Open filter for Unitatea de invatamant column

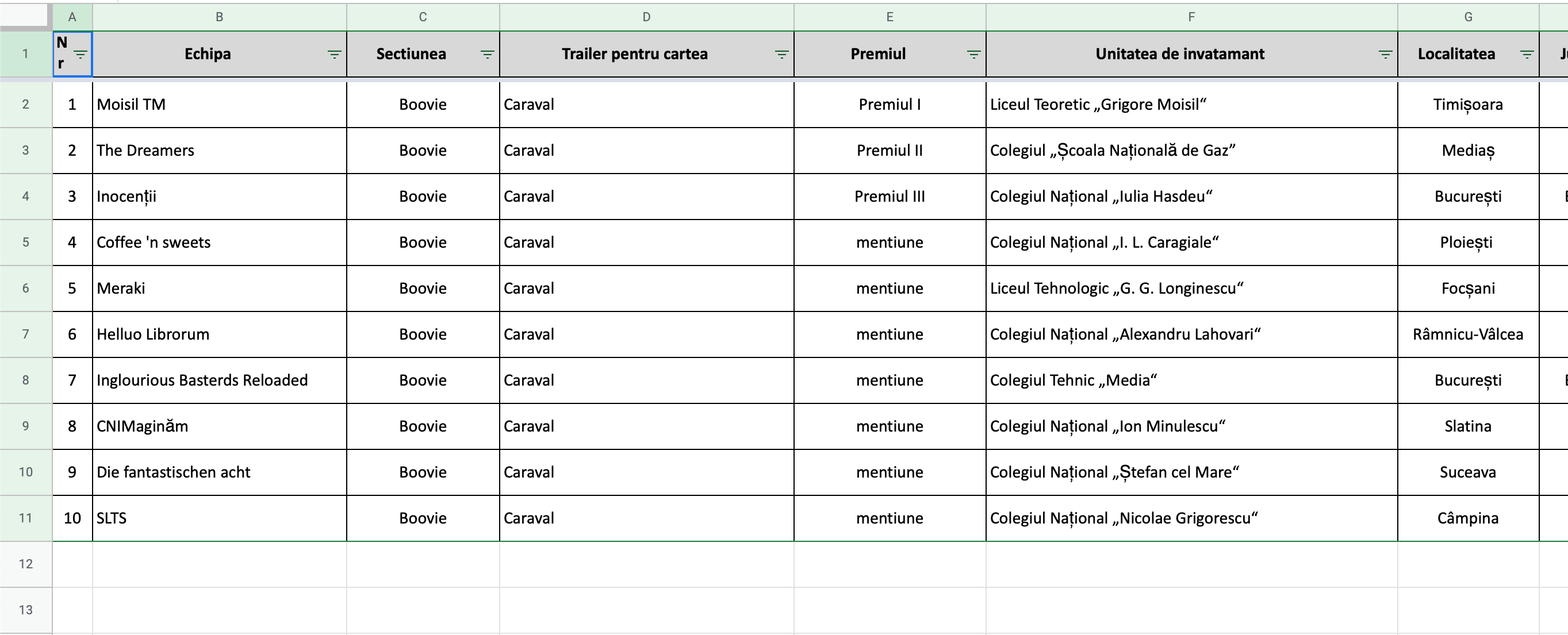(1385, 54)
